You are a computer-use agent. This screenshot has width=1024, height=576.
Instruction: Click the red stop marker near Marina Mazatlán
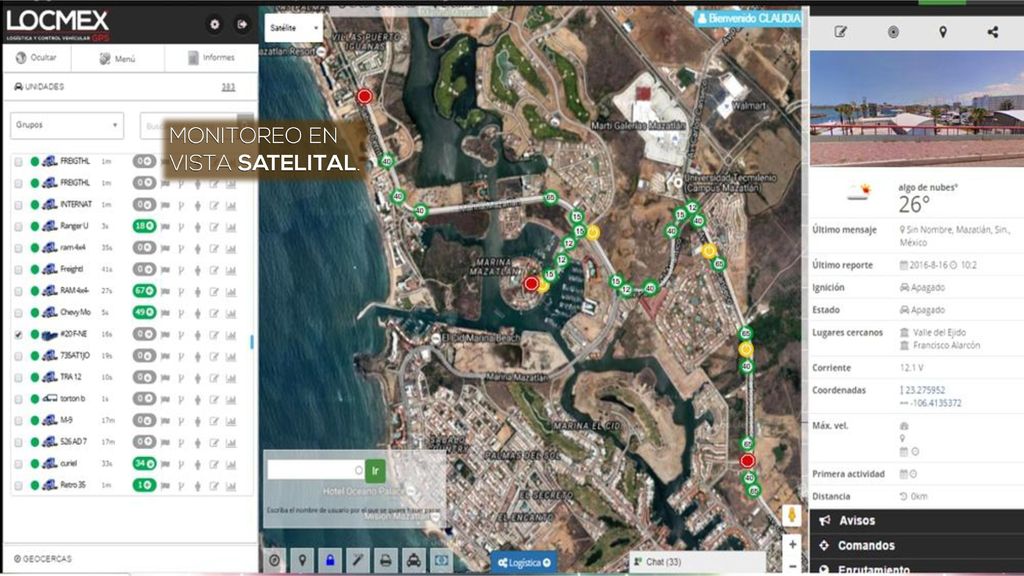point(531,283)
